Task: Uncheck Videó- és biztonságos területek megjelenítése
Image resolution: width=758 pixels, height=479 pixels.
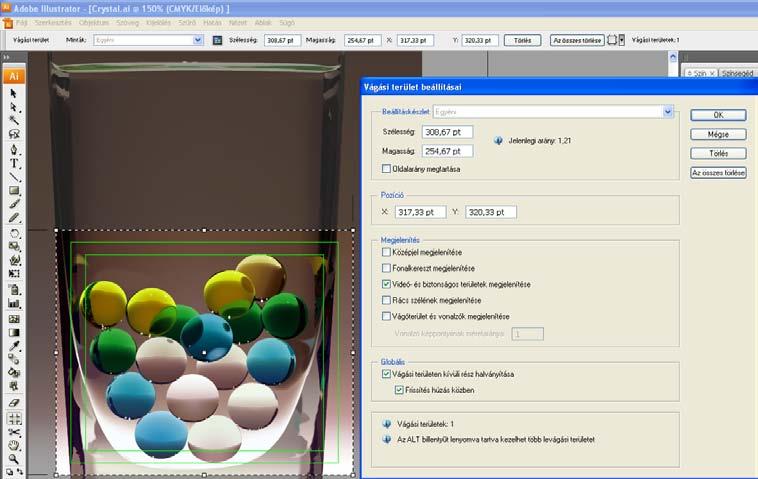Action: click(x=386, y=284)
